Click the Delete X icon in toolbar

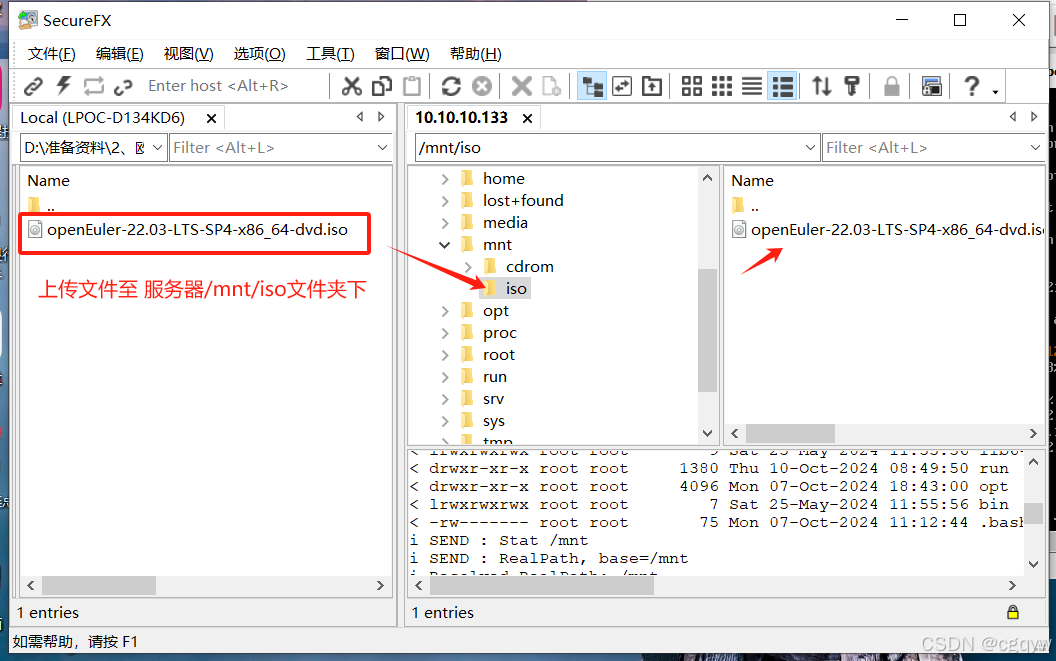tap(521, 86)
